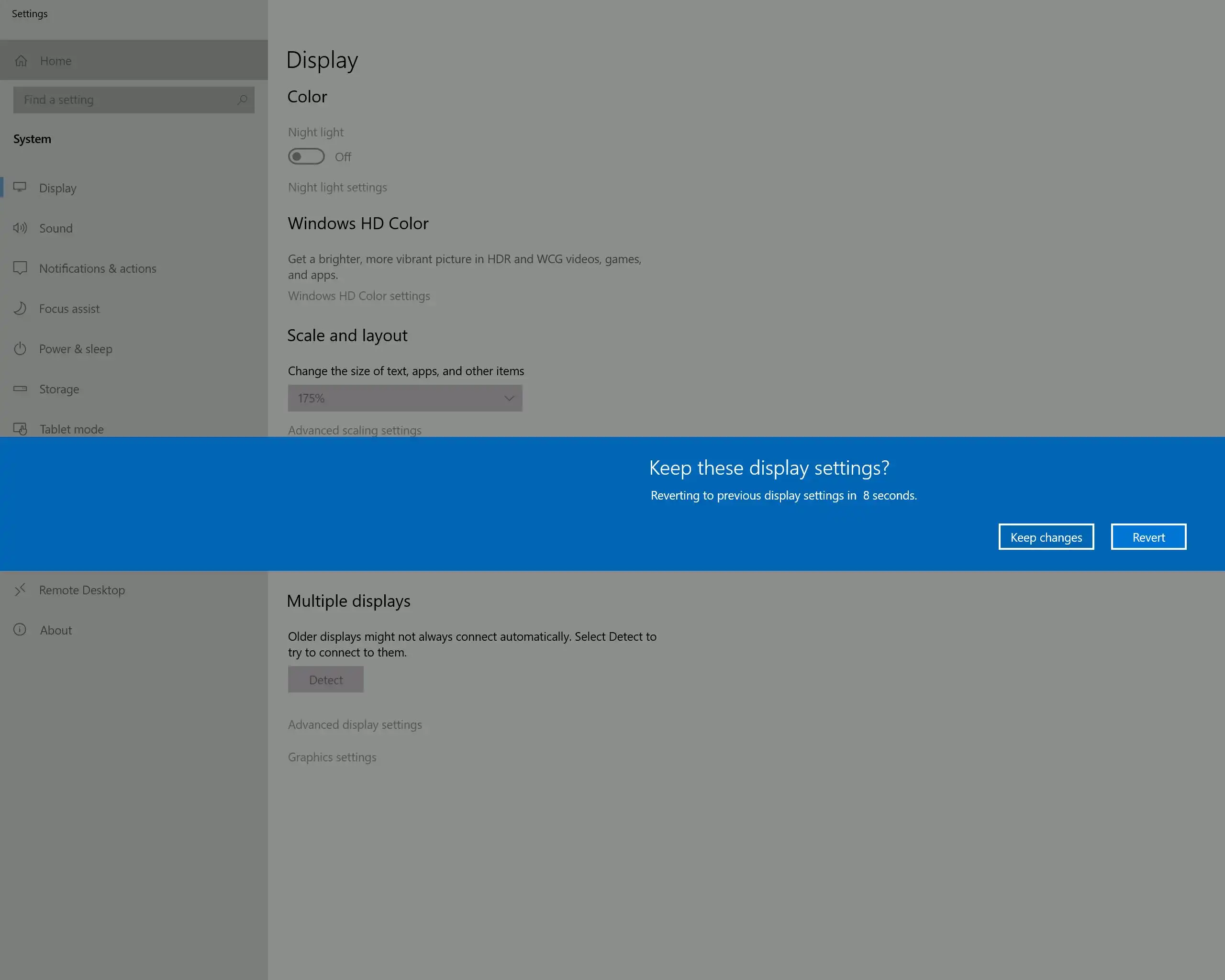
Task: Open Tablet mode in sidebar
Action: 72,429
